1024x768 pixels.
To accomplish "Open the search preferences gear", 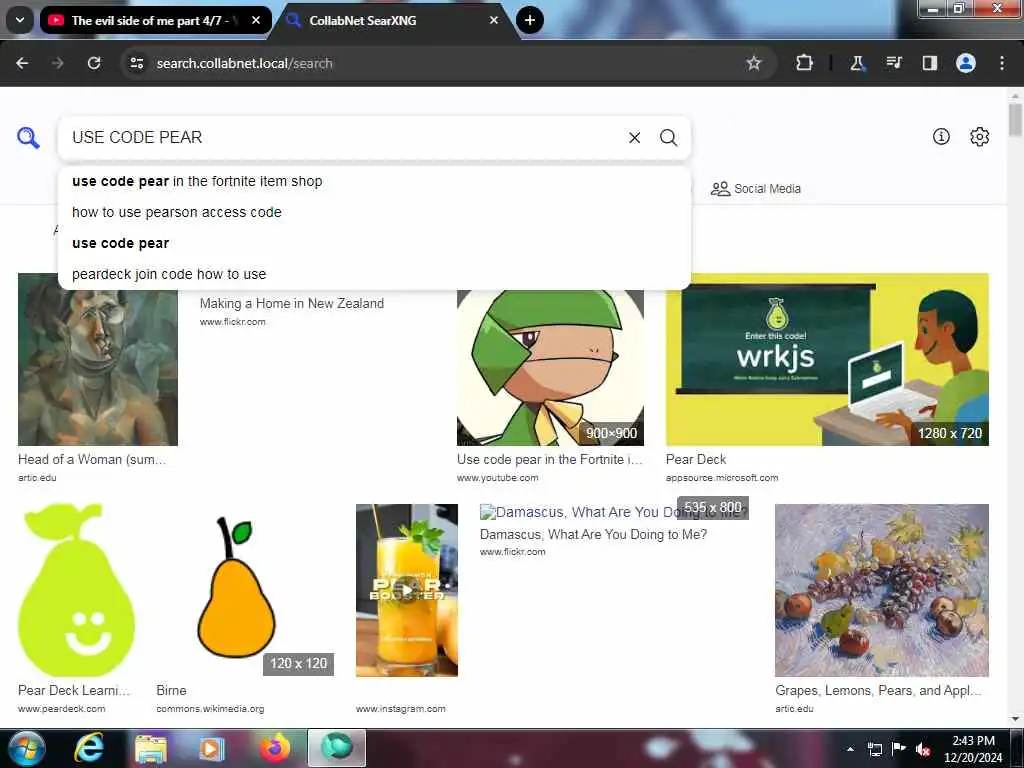I will click(979, 136).
